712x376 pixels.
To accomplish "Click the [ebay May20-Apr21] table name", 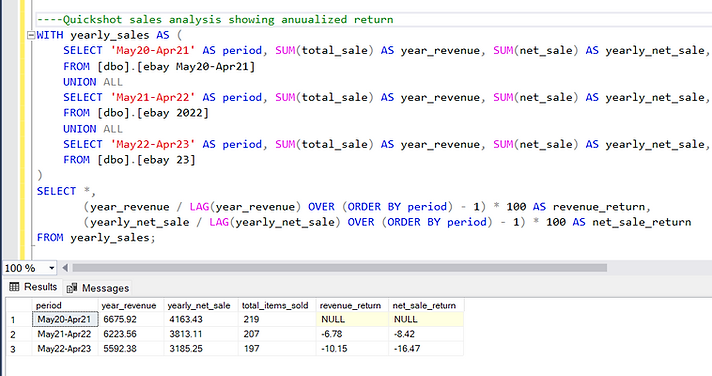I will tap(196, 67).
